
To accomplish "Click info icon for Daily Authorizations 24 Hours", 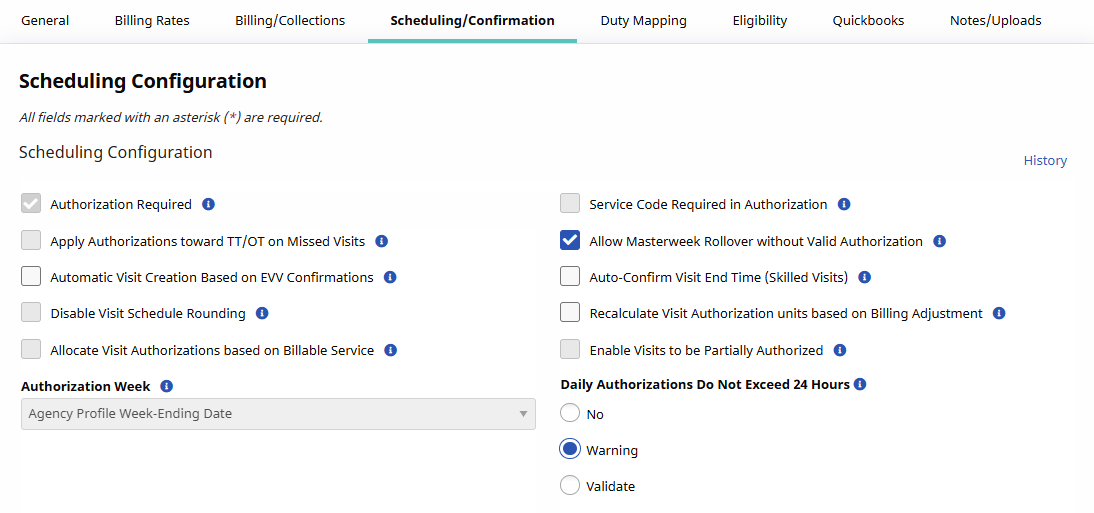I will coord(860,384).
